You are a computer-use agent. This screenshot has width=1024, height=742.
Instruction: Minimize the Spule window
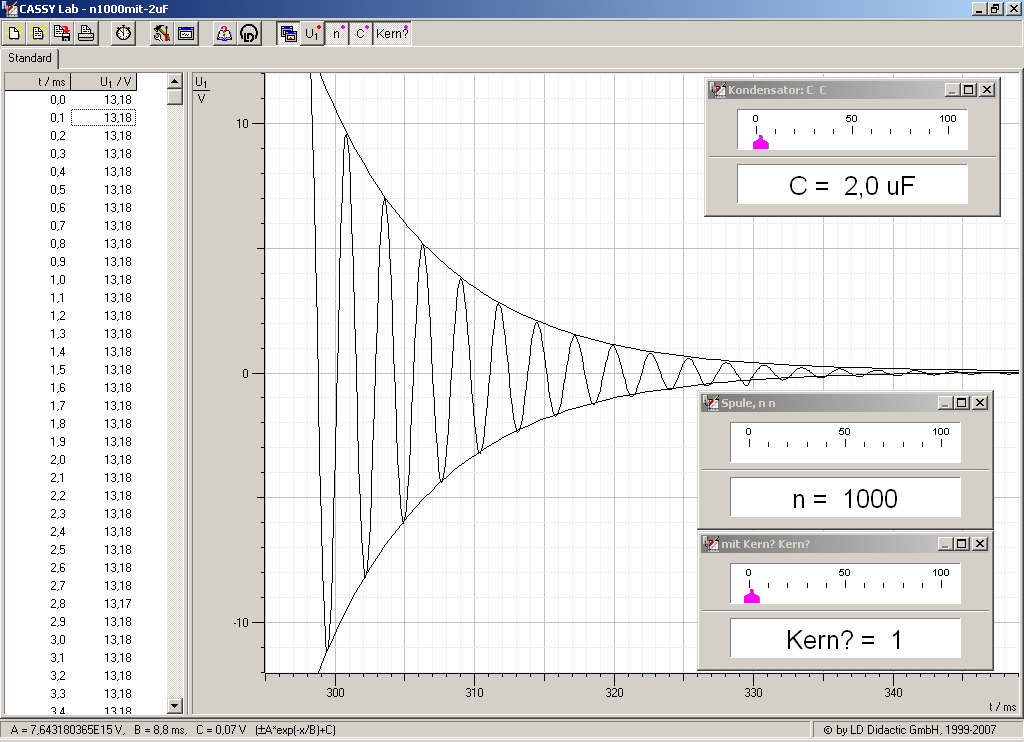coord(944,403)
